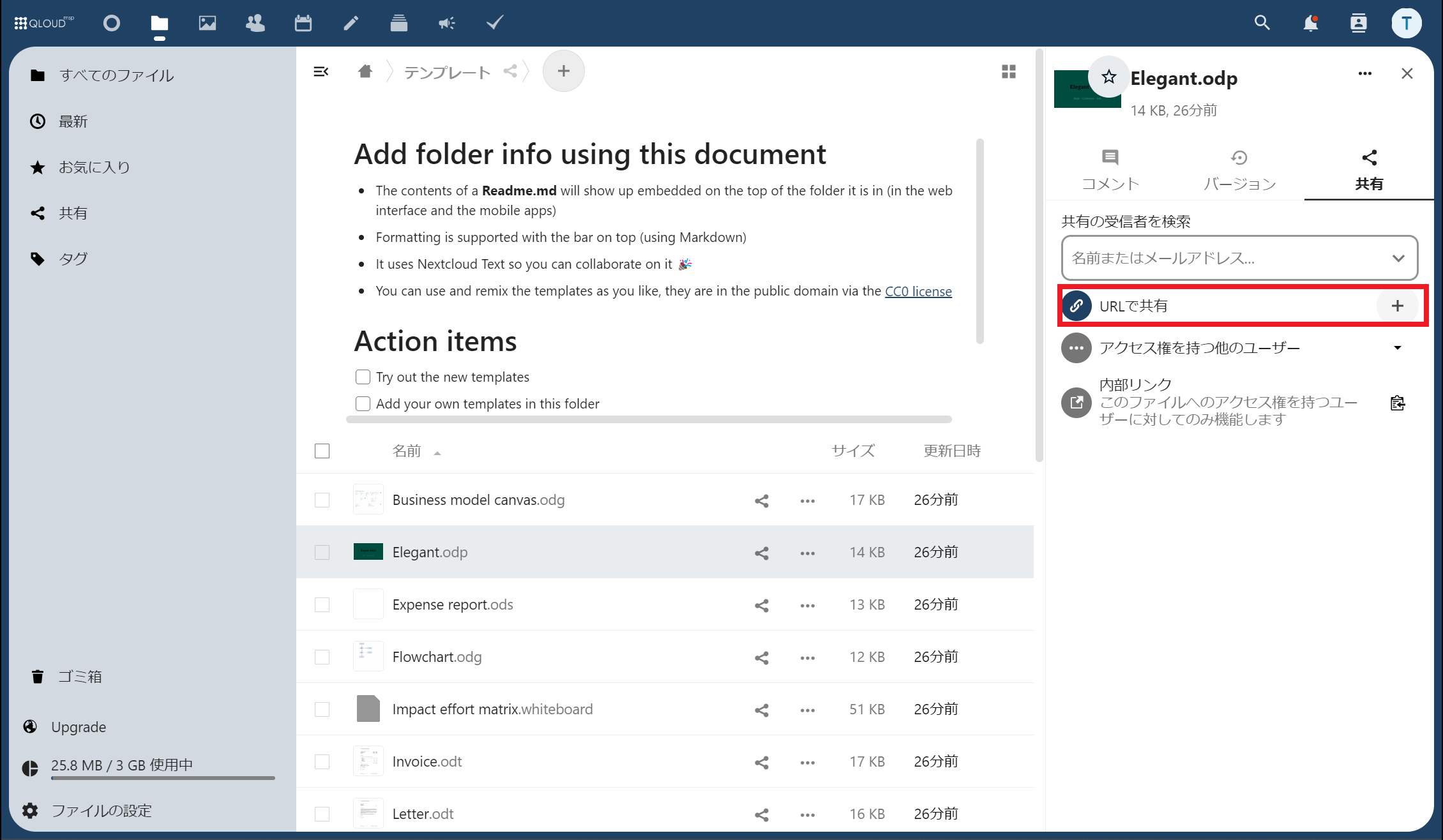Click plus button beside URLで共有

[1397, 306]
